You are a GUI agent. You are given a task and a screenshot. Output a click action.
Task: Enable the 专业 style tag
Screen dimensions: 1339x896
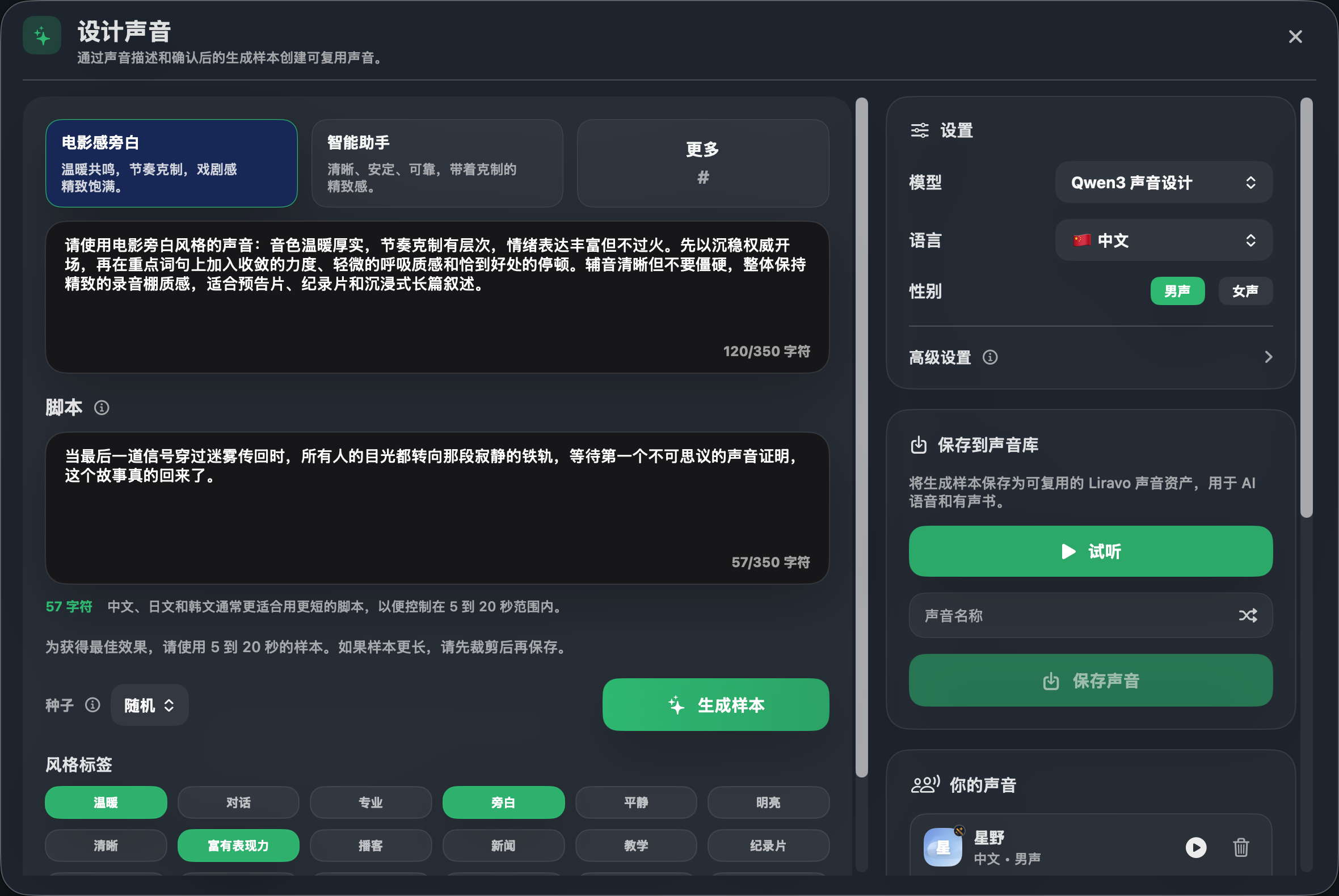coord(370,802)
